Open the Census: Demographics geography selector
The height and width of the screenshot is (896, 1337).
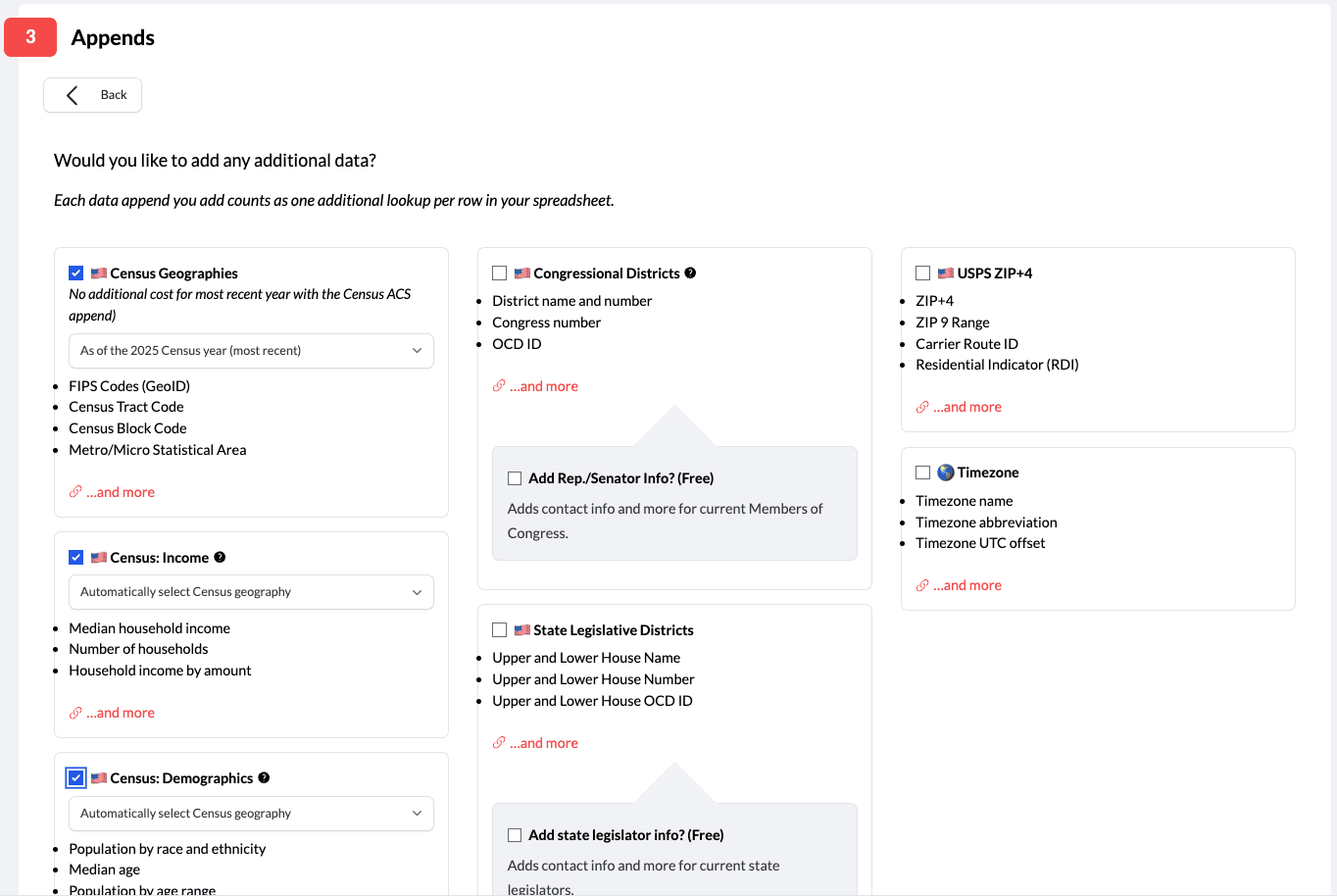point(251,814)
